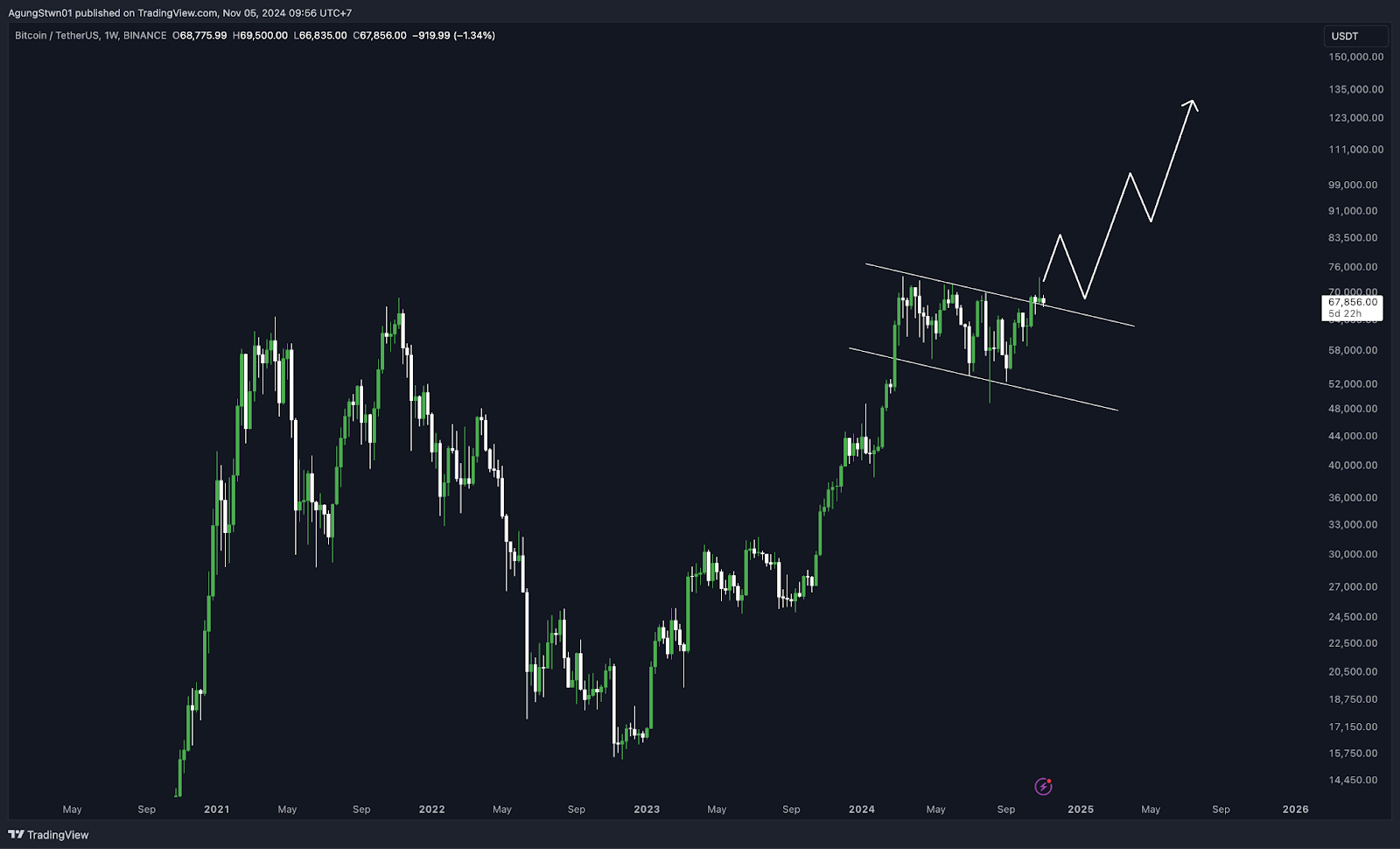Click the change value −919.99 (−1.34%)
The height and width of the screenshot is (849, 1400).
(453, 36)
